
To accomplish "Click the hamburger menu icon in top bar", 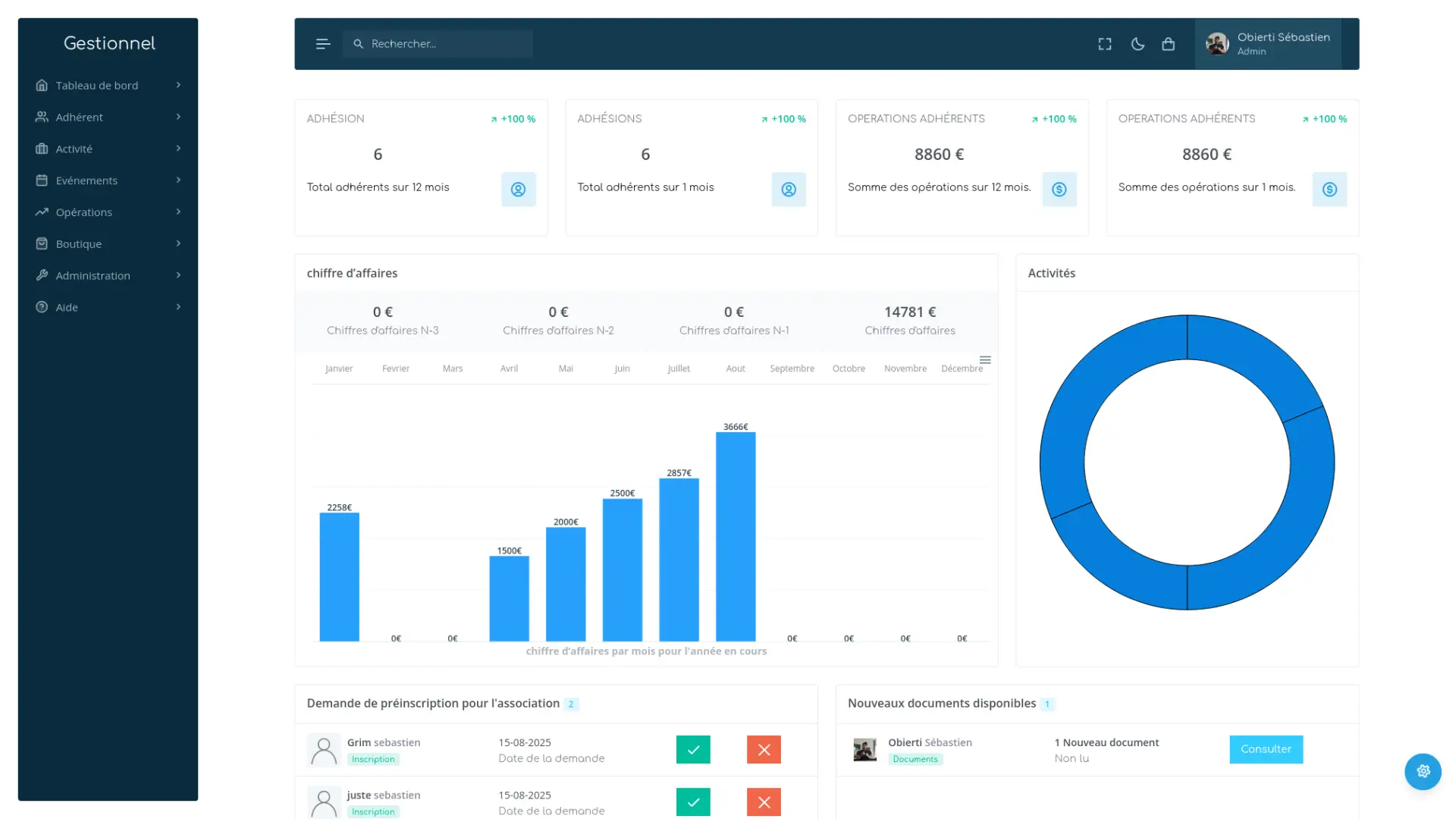I will click(323, 44).
